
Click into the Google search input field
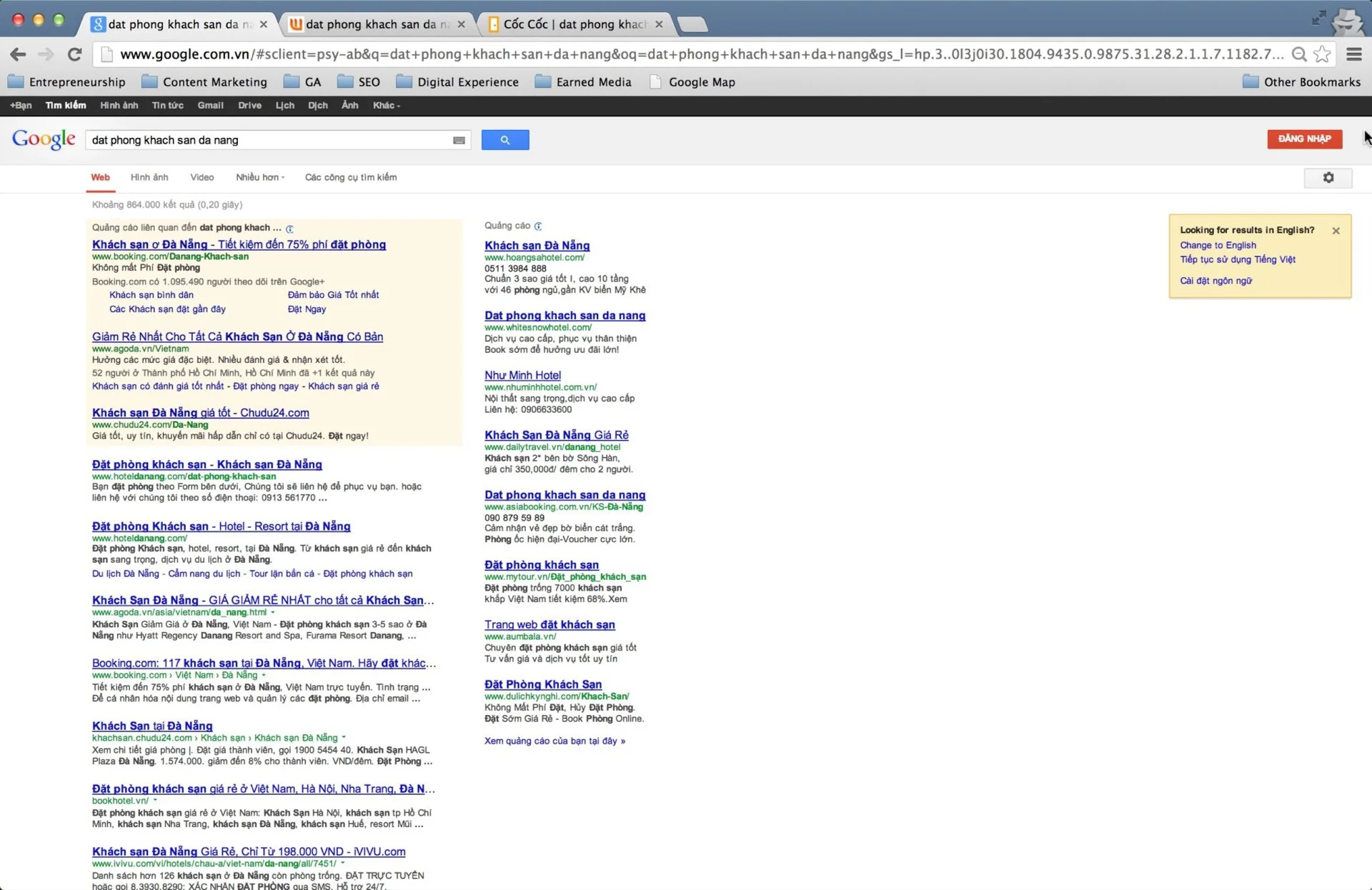coord(268,140)
